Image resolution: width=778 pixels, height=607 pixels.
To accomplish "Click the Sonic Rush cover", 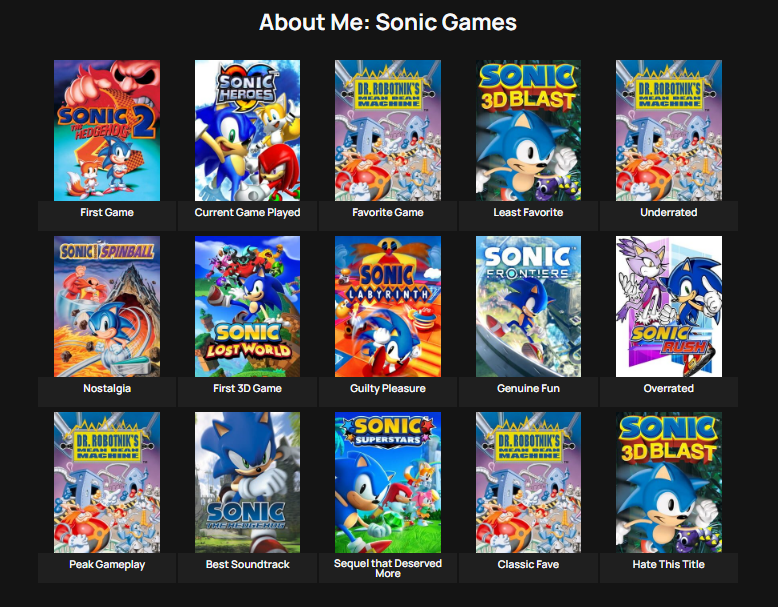I will (x=668, y=306).
